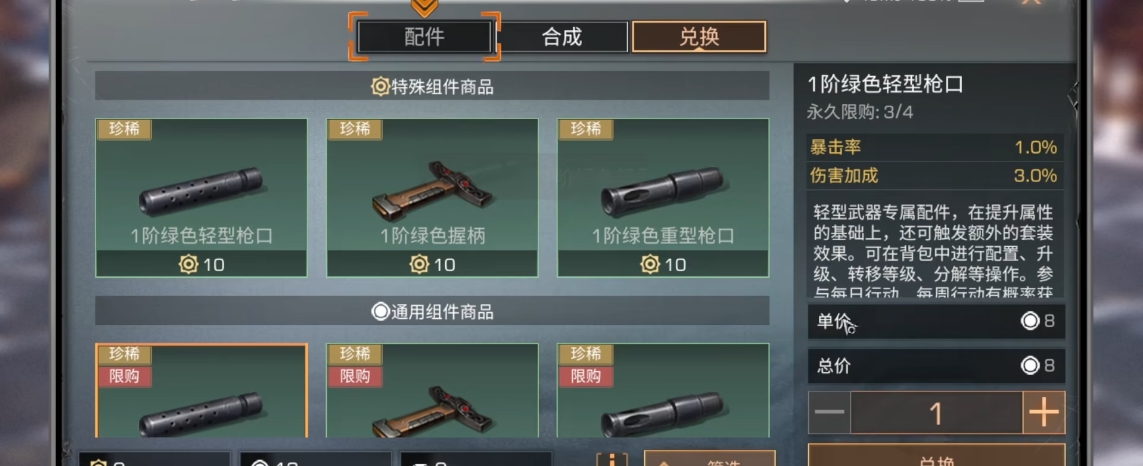Image resolution: width=1143 pixels, height=466 pixels.
Task: Choose the limited light muzzle under 通用组件商品
Action: [201, 391]
